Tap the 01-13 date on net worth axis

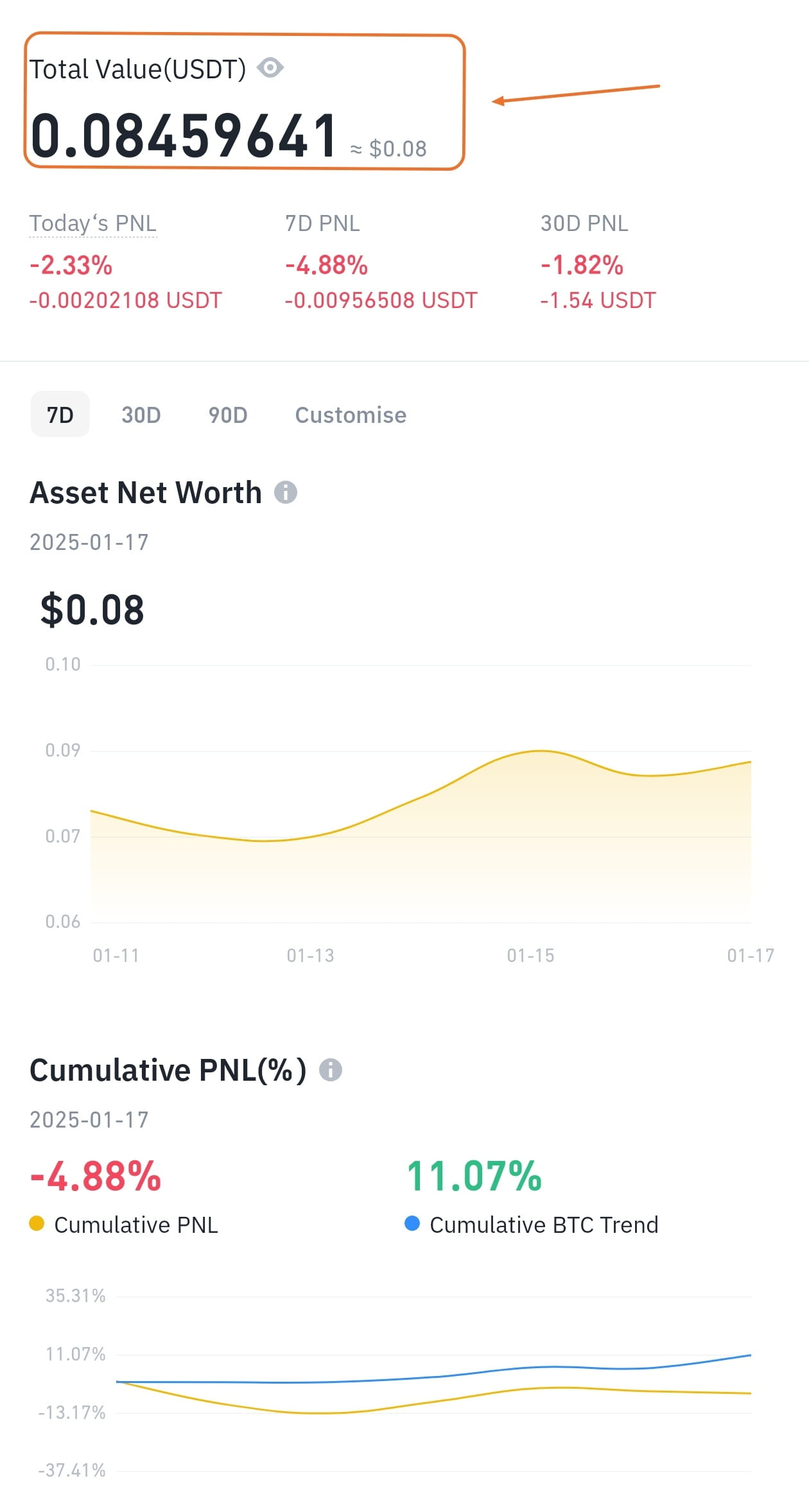pyautogui.click(x=311, y=956)
